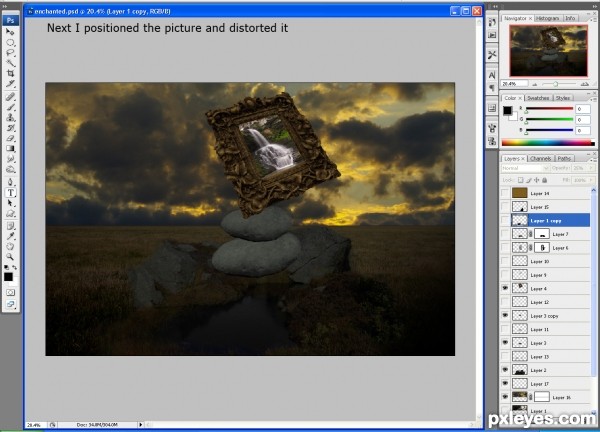
Task: Hide Layer 3 visibility eye
Action: pos(505,342)
